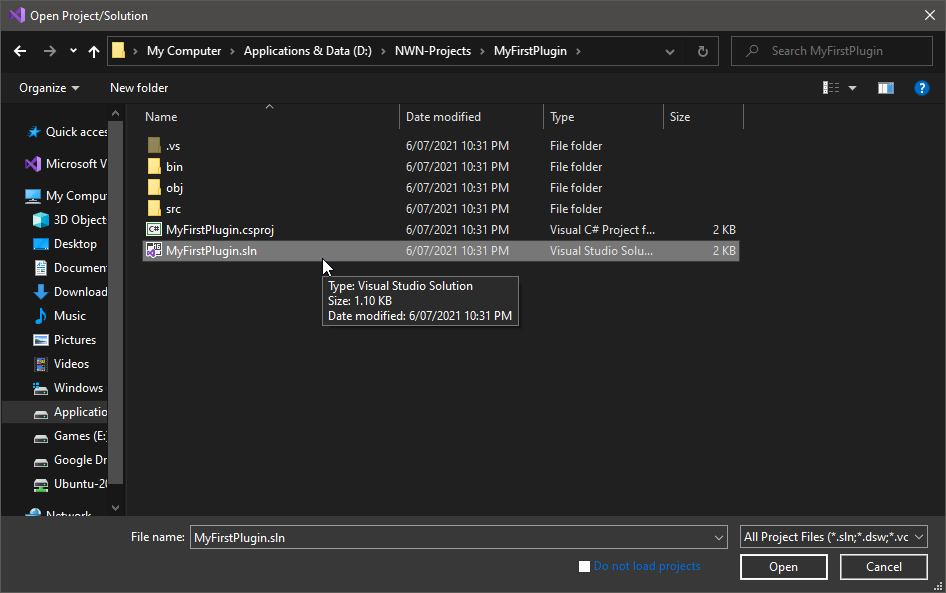This screenshot has width=946, height=593.
Task: Select My Computer in navigation pane
Action: click(x=65, y=196)
